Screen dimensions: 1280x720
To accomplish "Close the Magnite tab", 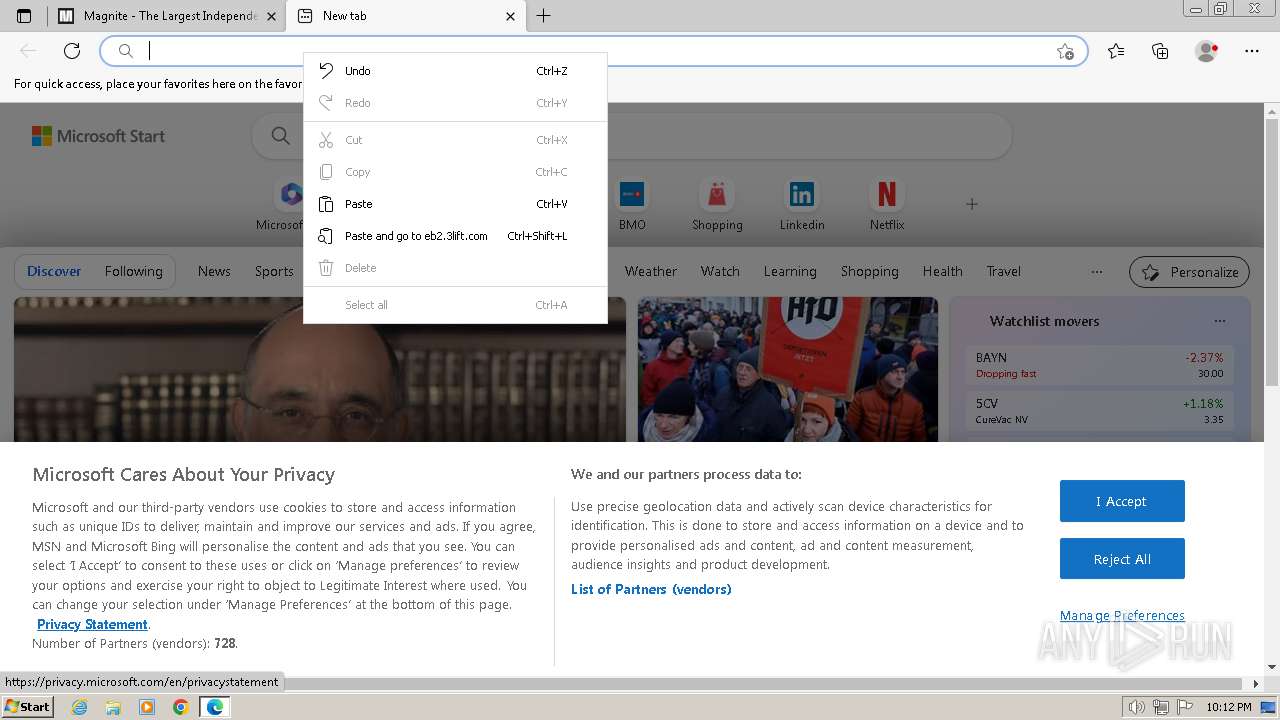I will click(x=271, y=16).
